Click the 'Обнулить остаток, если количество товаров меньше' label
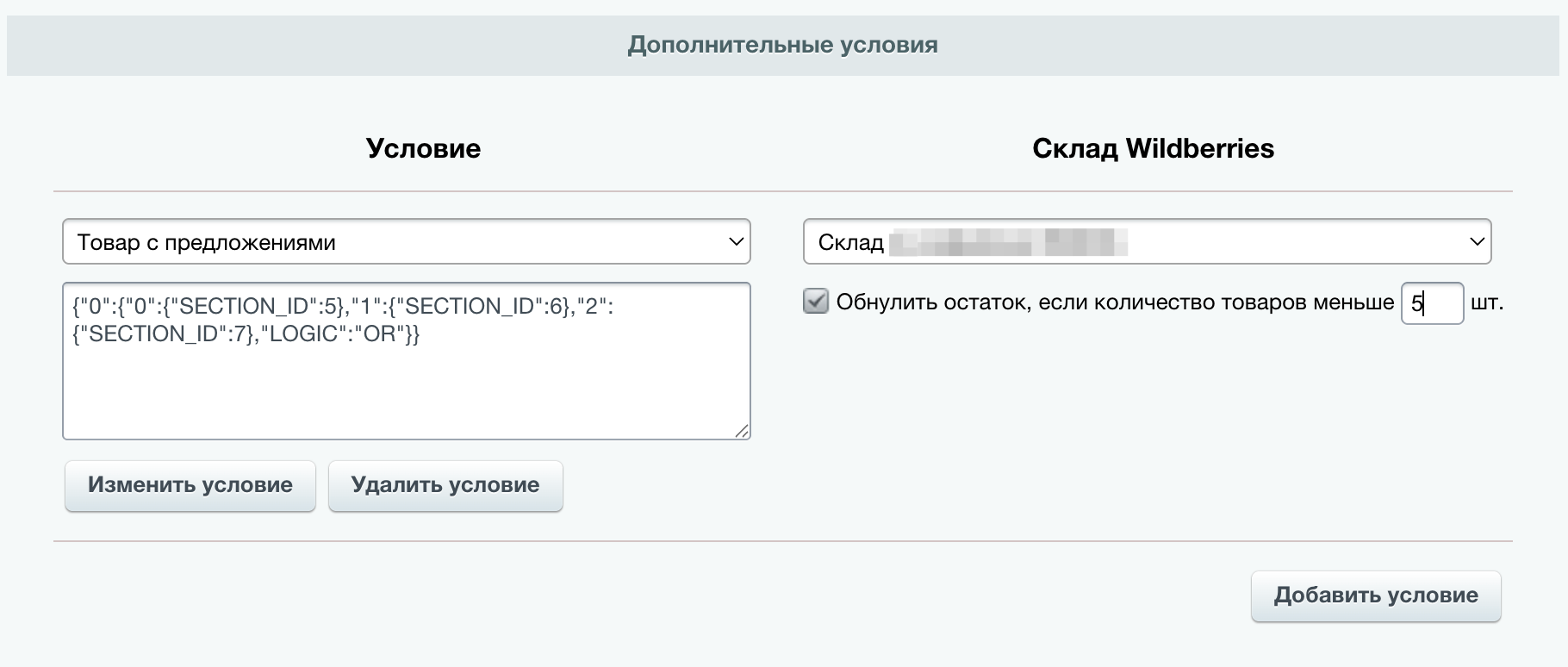1568x667 pixels. coord(1115,302)
